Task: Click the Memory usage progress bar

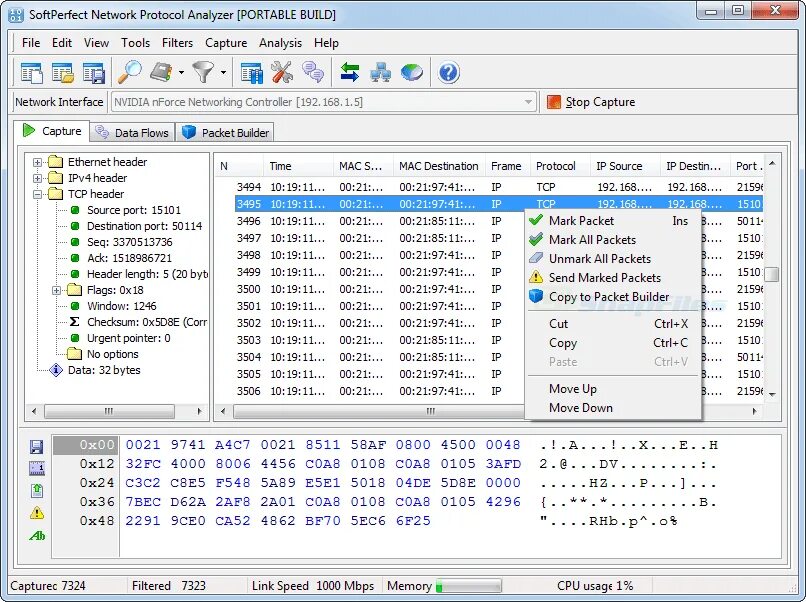Action: coord(469,586)
